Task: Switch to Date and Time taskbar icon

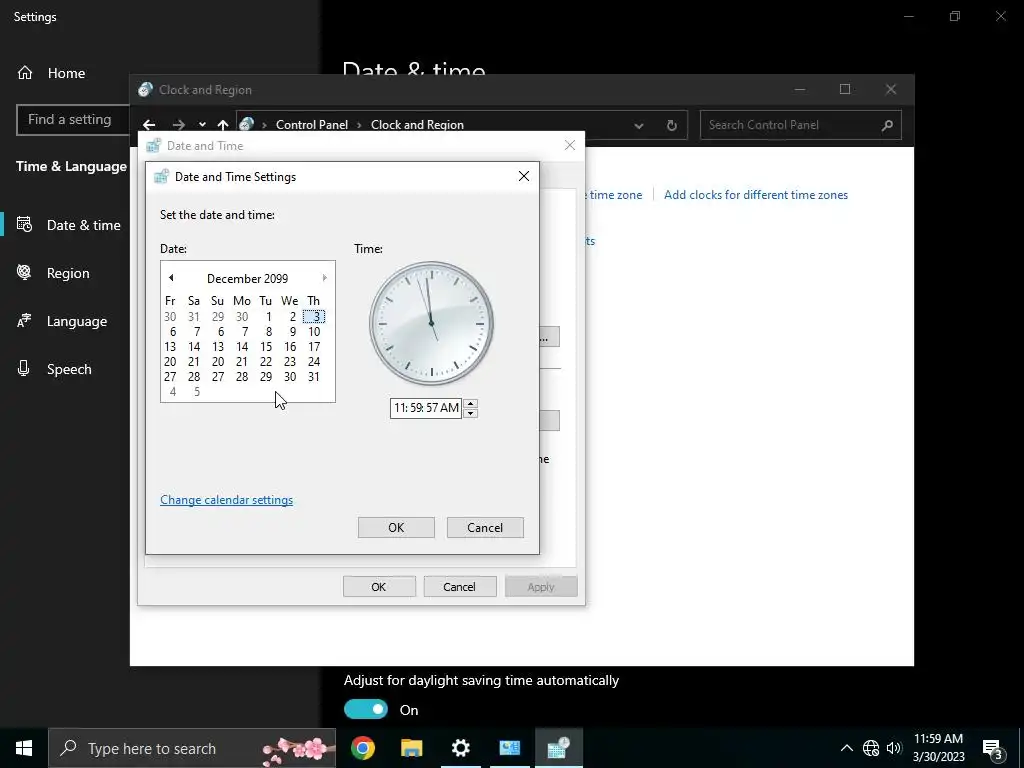Action: pos(558,748)
